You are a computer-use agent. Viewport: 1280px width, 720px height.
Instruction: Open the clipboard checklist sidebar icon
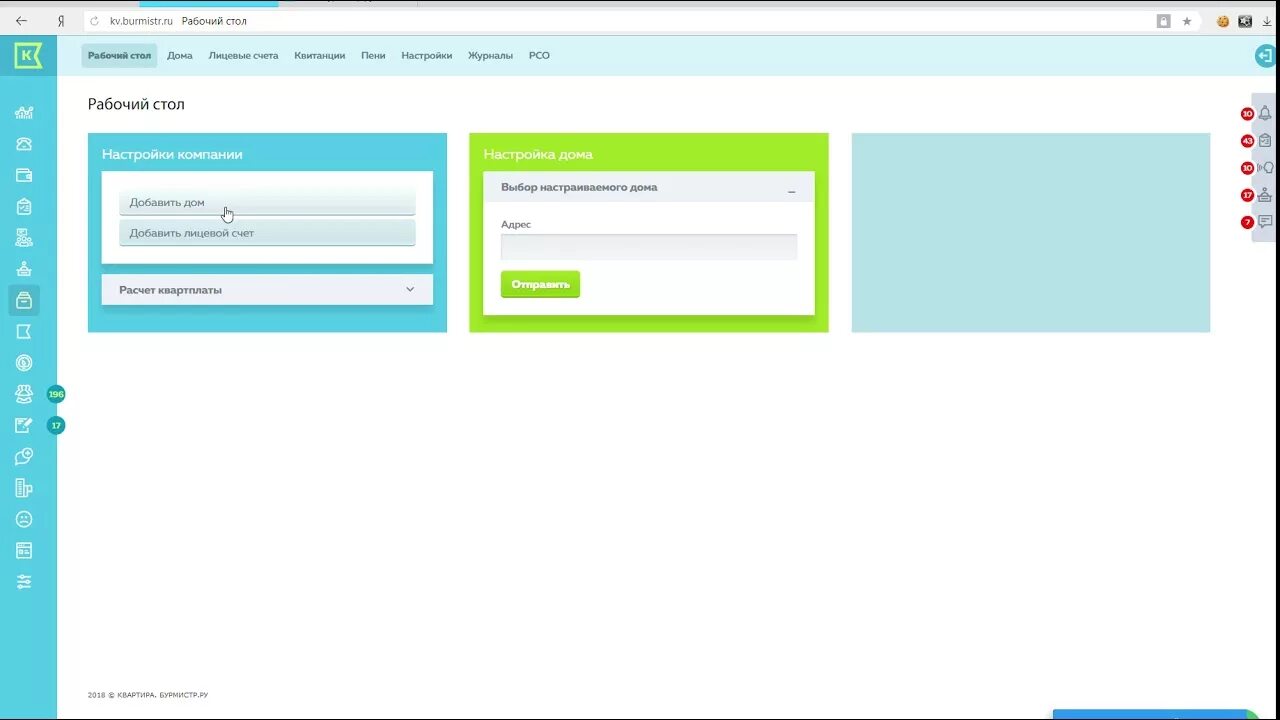[24, 206]
